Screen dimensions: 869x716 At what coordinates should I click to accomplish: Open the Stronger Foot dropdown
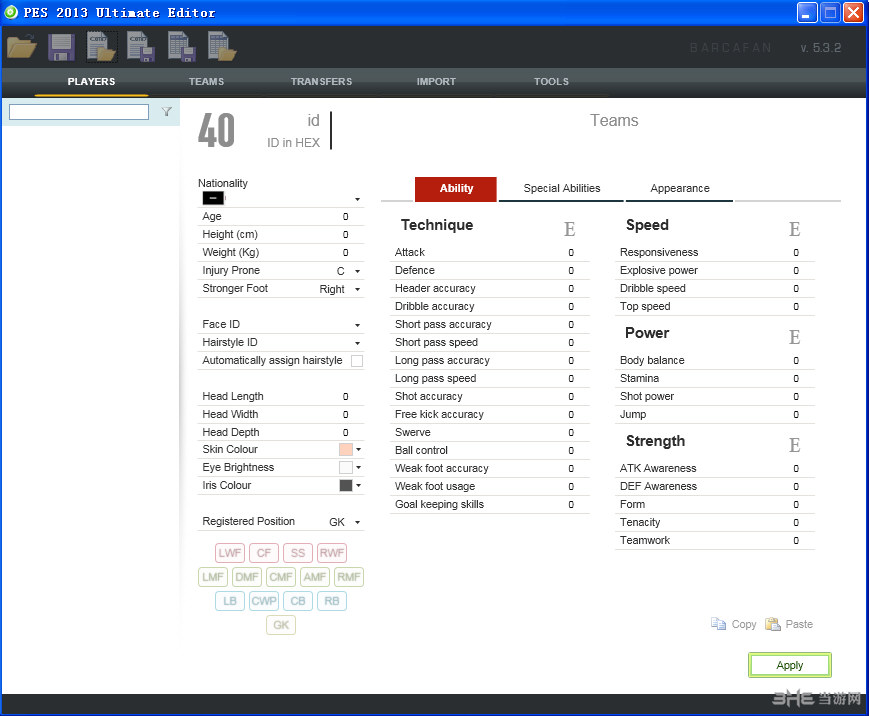357,289
